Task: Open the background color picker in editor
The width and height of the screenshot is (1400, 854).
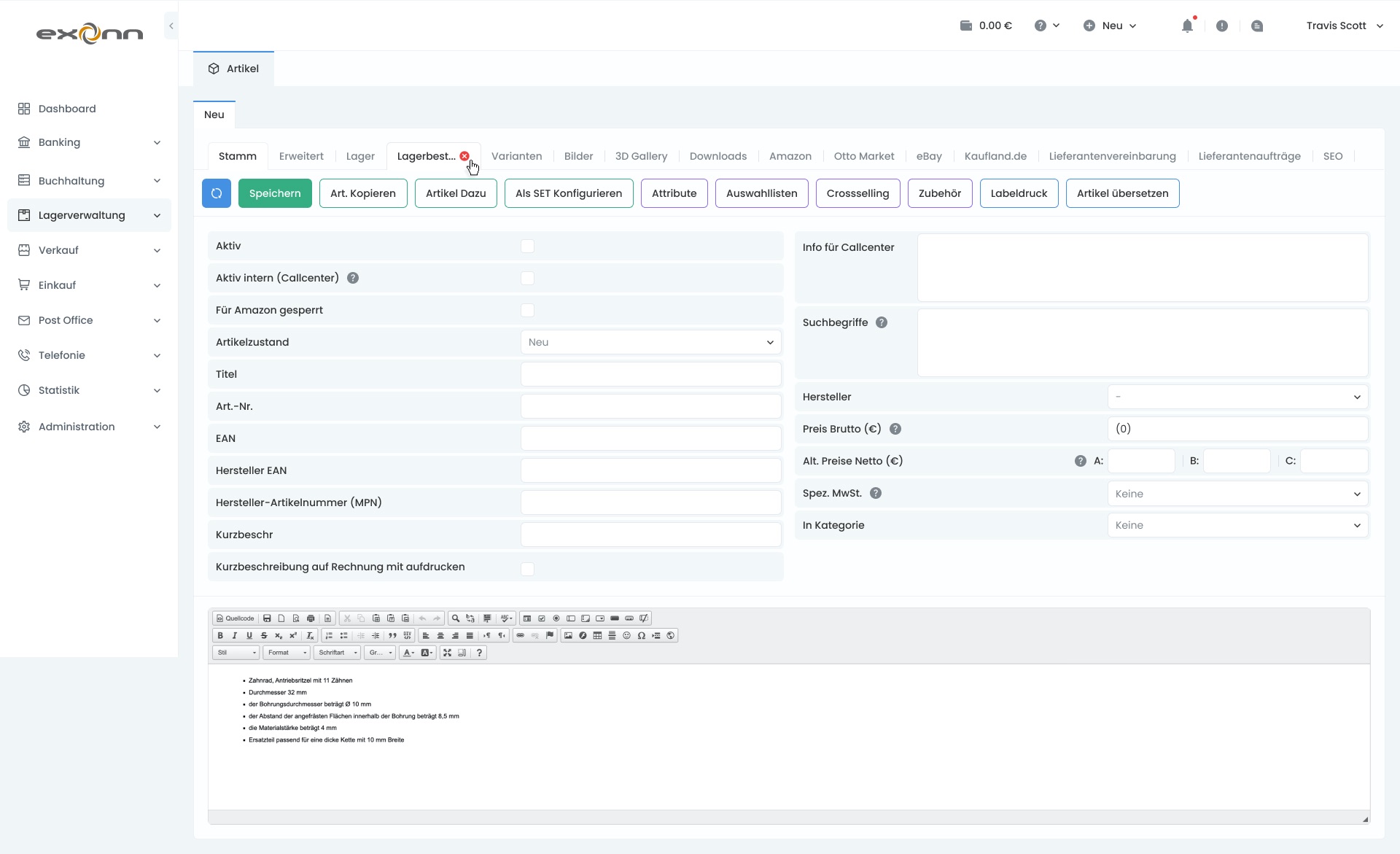Action: [x=427, y=653]
